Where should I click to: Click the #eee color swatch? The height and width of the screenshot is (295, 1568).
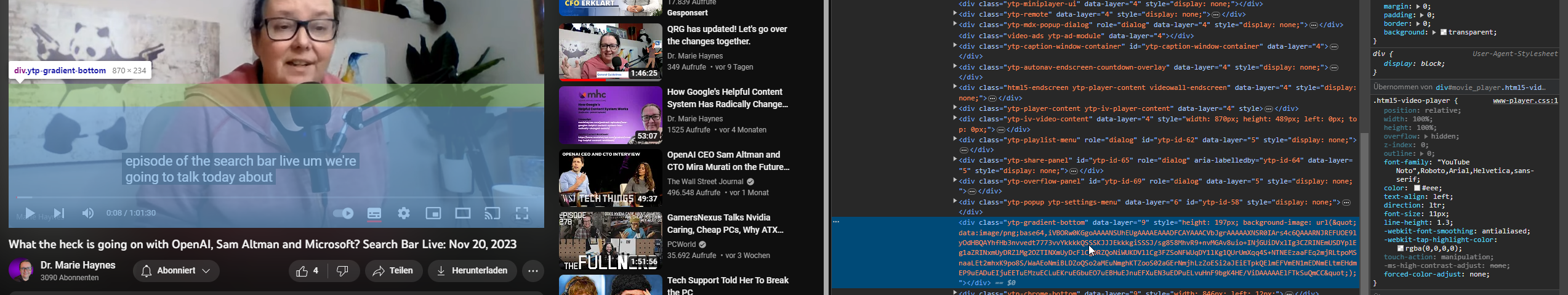coord(1417,188)
